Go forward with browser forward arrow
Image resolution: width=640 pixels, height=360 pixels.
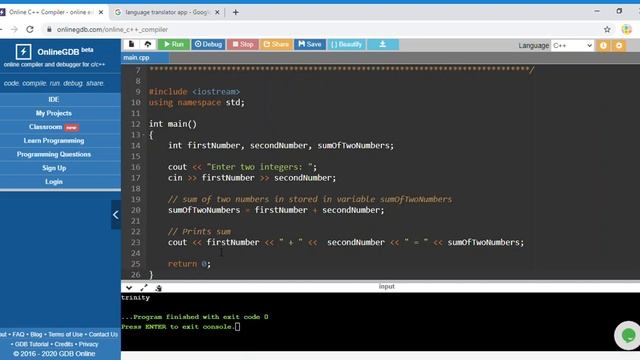[14, 29]
